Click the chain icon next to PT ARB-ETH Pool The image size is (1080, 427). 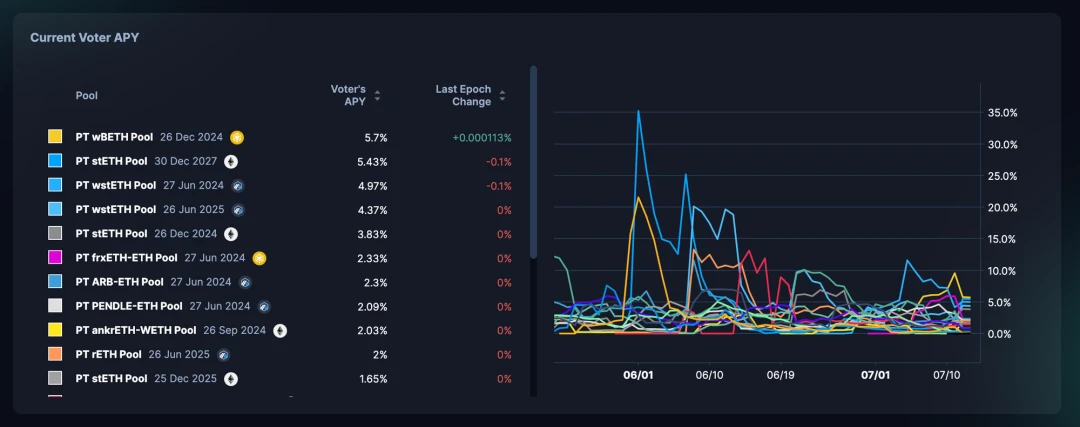(245, 282)
